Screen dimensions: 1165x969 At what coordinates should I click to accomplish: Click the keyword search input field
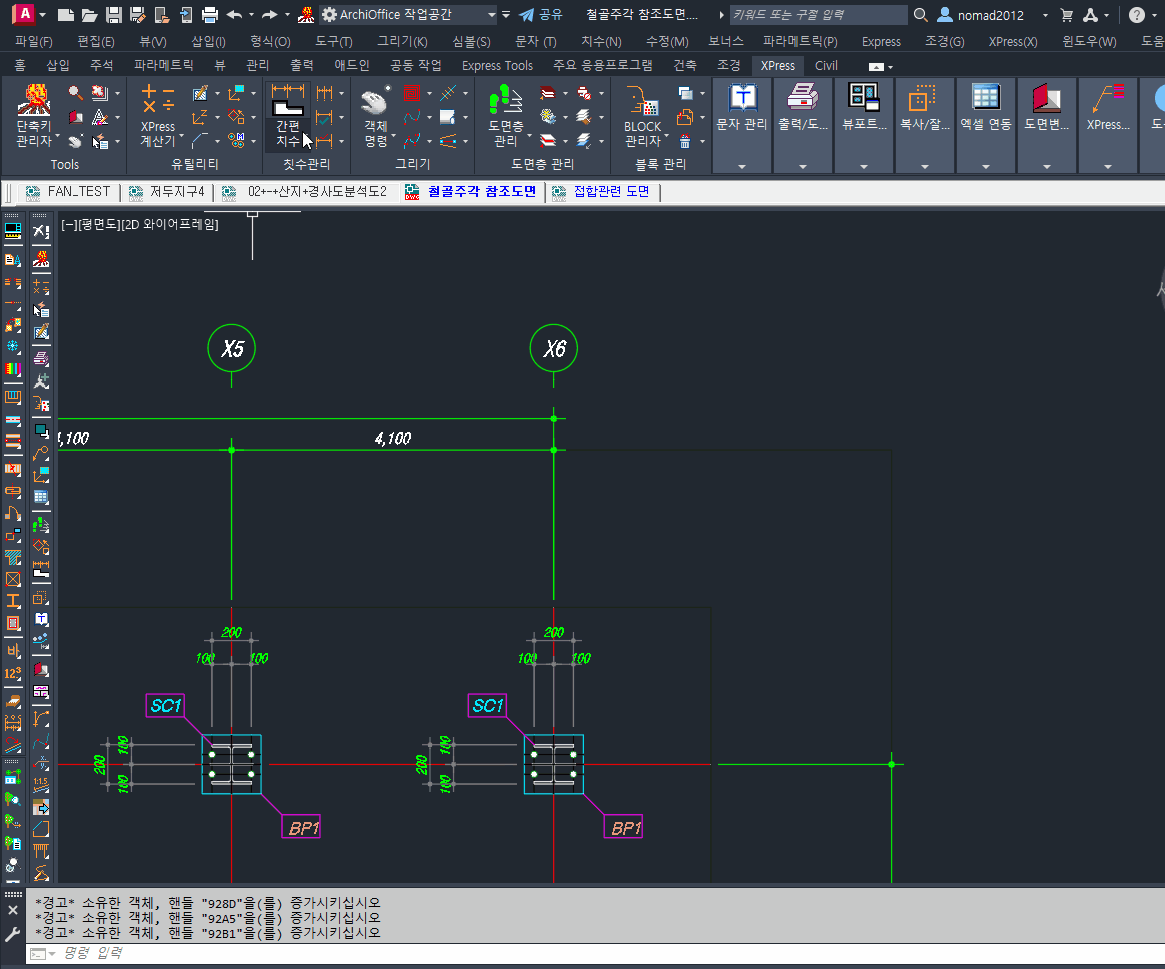(818, 15)
